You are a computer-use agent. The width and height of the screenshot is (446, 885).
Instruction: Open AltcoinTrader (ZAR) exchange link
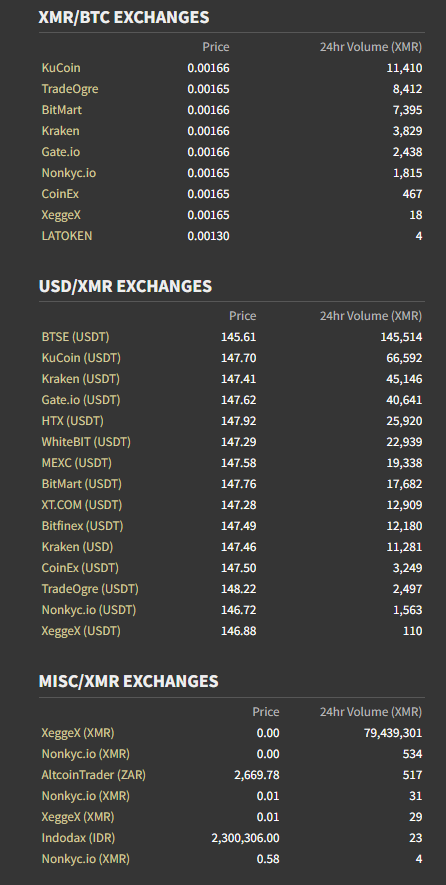point(94,775)
